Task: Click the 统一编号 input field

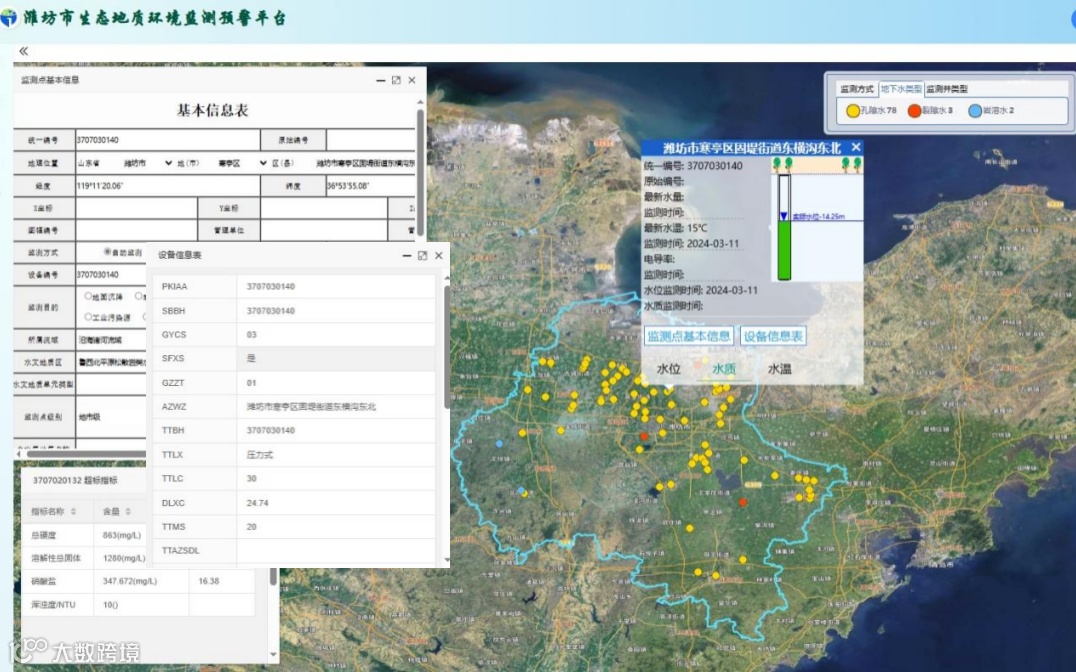Action: [167, 140]
